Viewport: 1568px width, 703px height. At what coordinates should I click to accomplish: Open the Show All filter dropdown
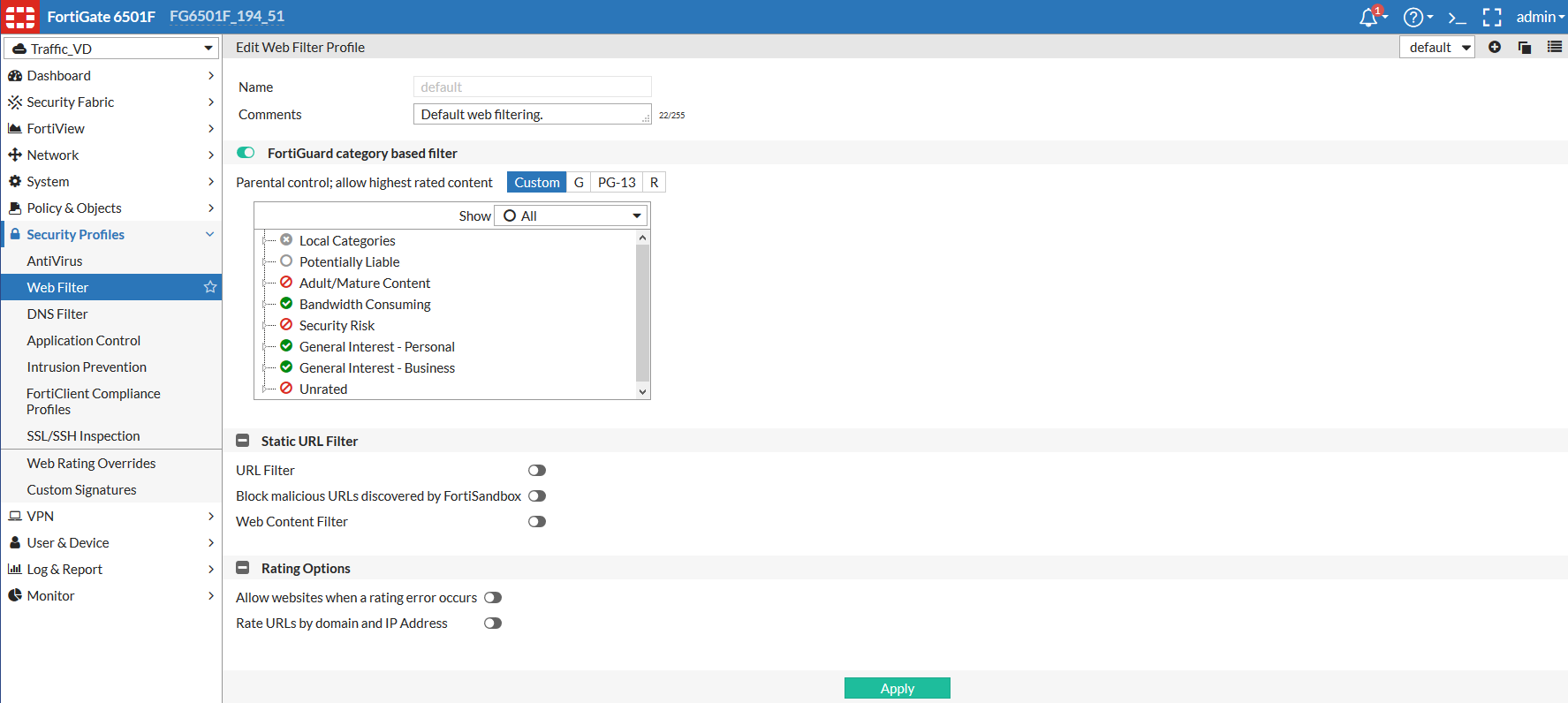(571, 215)
